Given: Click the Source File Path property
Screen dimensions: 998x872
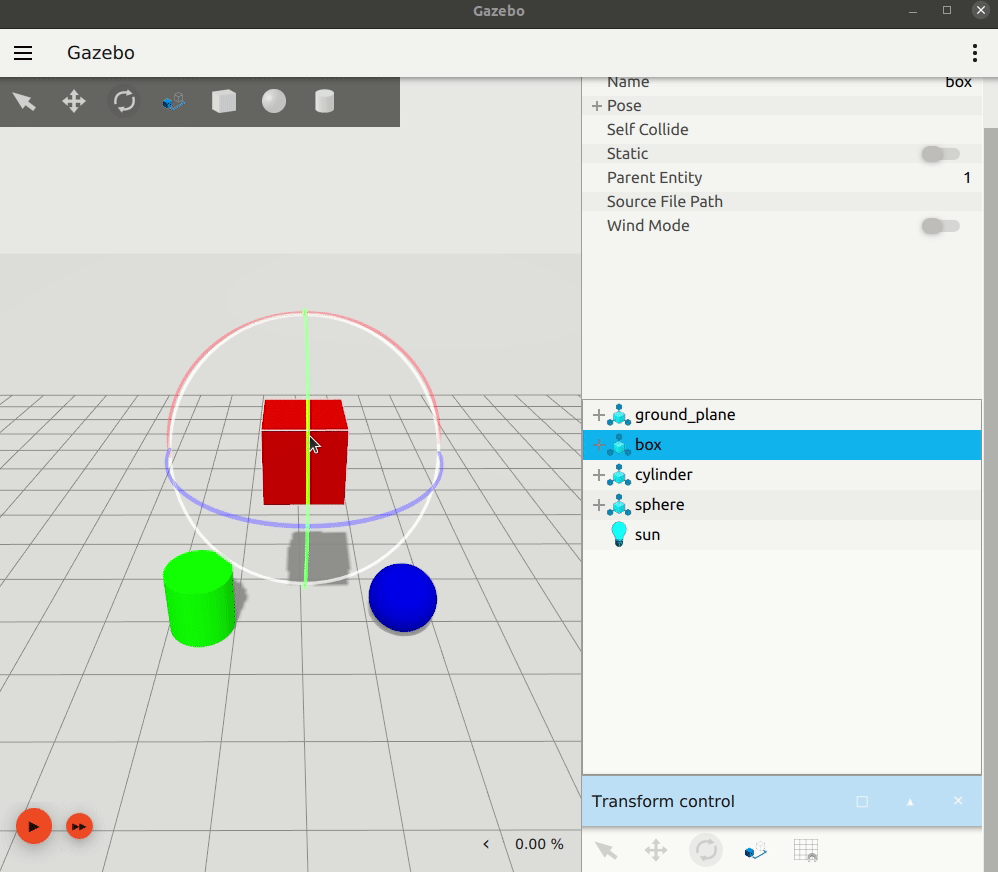Looking at the screenshot, I should tap(664, 202).
